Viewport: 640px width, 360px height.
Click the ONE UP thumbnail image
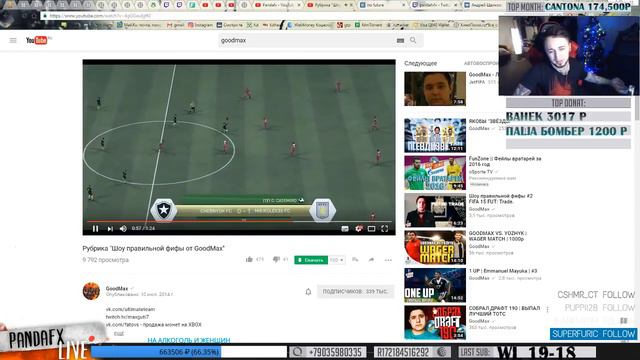click(x=435, y=285)
